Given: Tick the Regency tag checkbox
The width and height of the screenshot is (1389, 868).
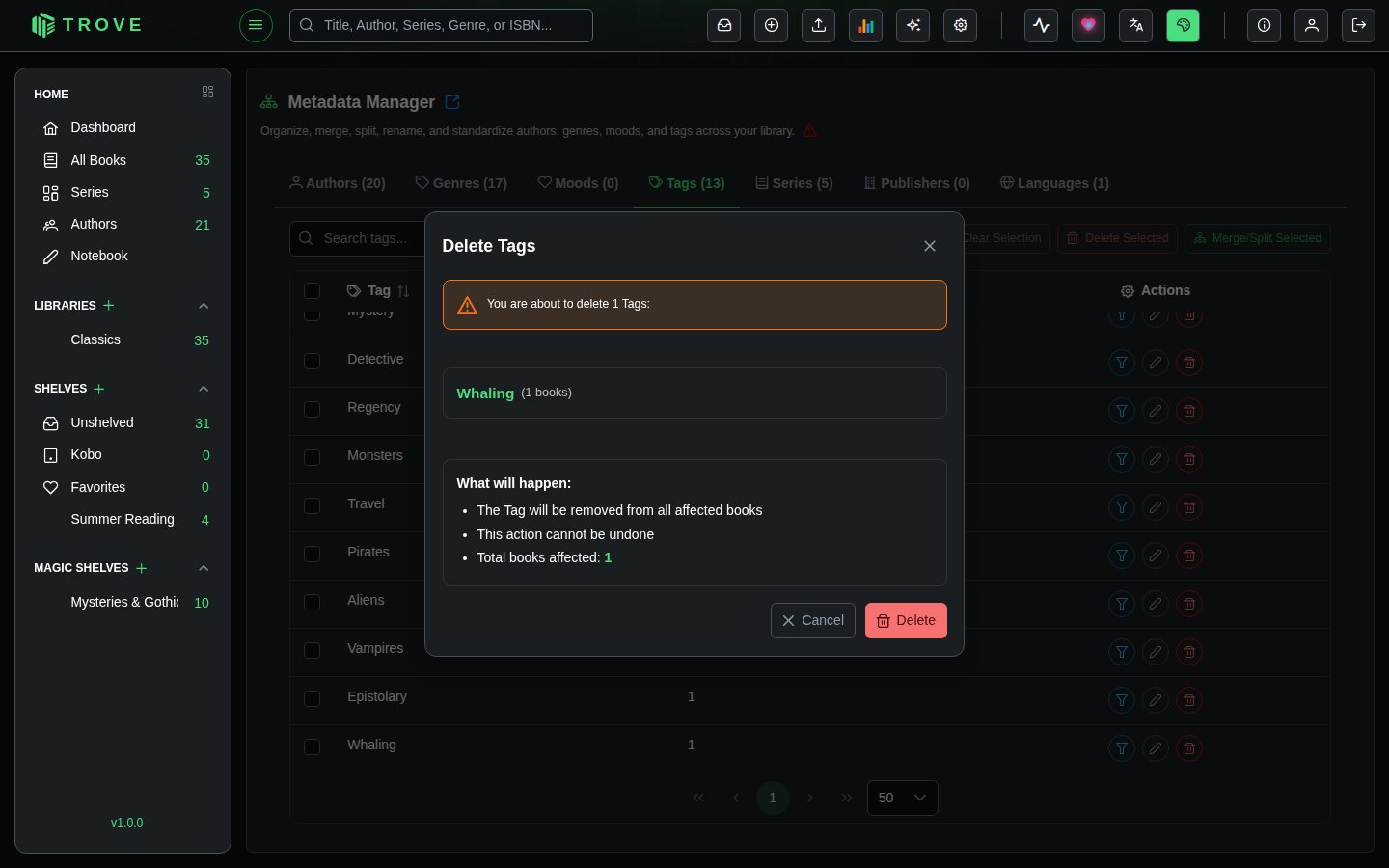Looking at the screenshot, I should [312, 409].
